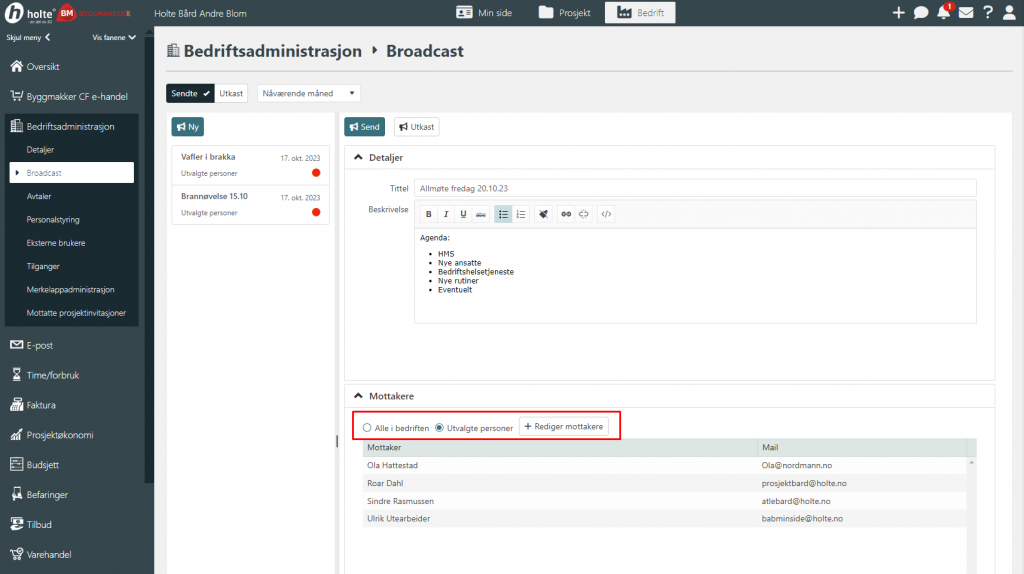The image size is (1024, 574).
Task: Select the Alle i bedriften radio button
Action: pyautogui.click(x=367, y=428)
